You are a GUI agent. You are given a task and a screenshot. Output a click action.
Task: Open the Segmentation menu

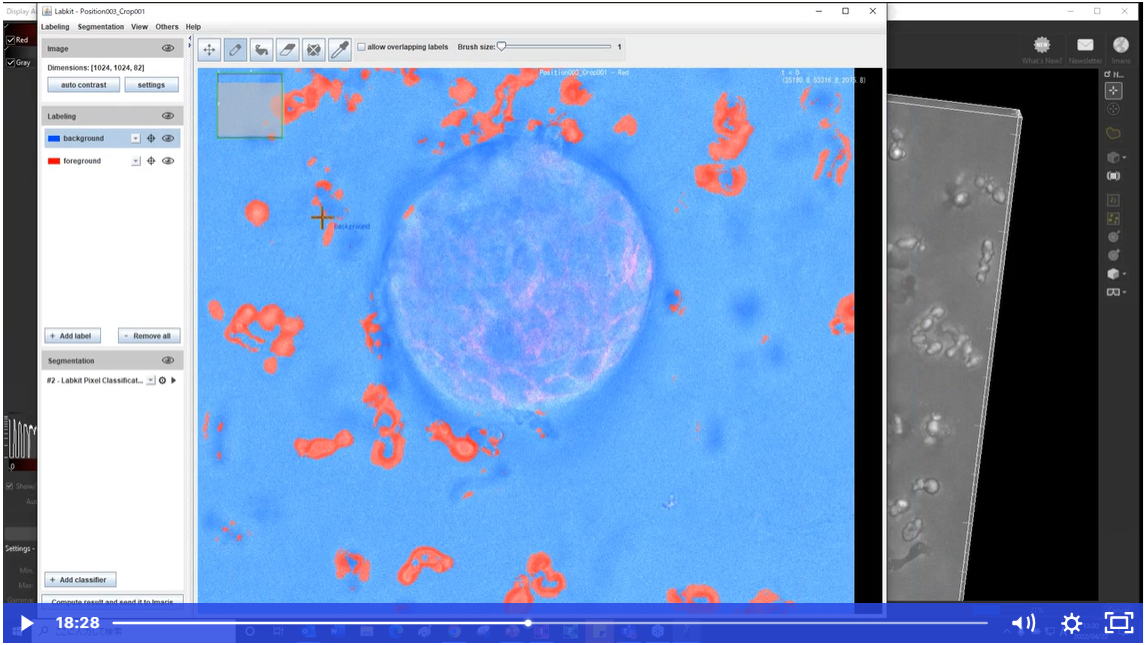coord(101,27)
